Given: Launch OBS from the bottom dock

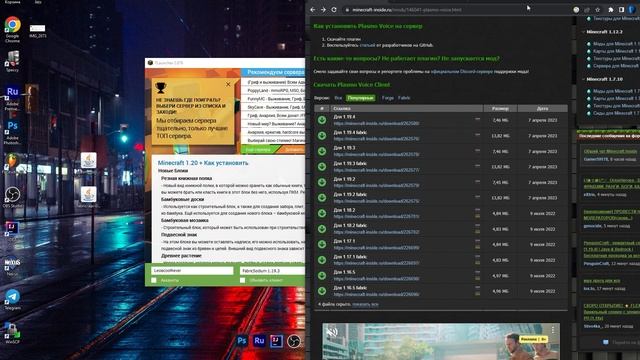Looking at the screenshot, I should (294, 340).
